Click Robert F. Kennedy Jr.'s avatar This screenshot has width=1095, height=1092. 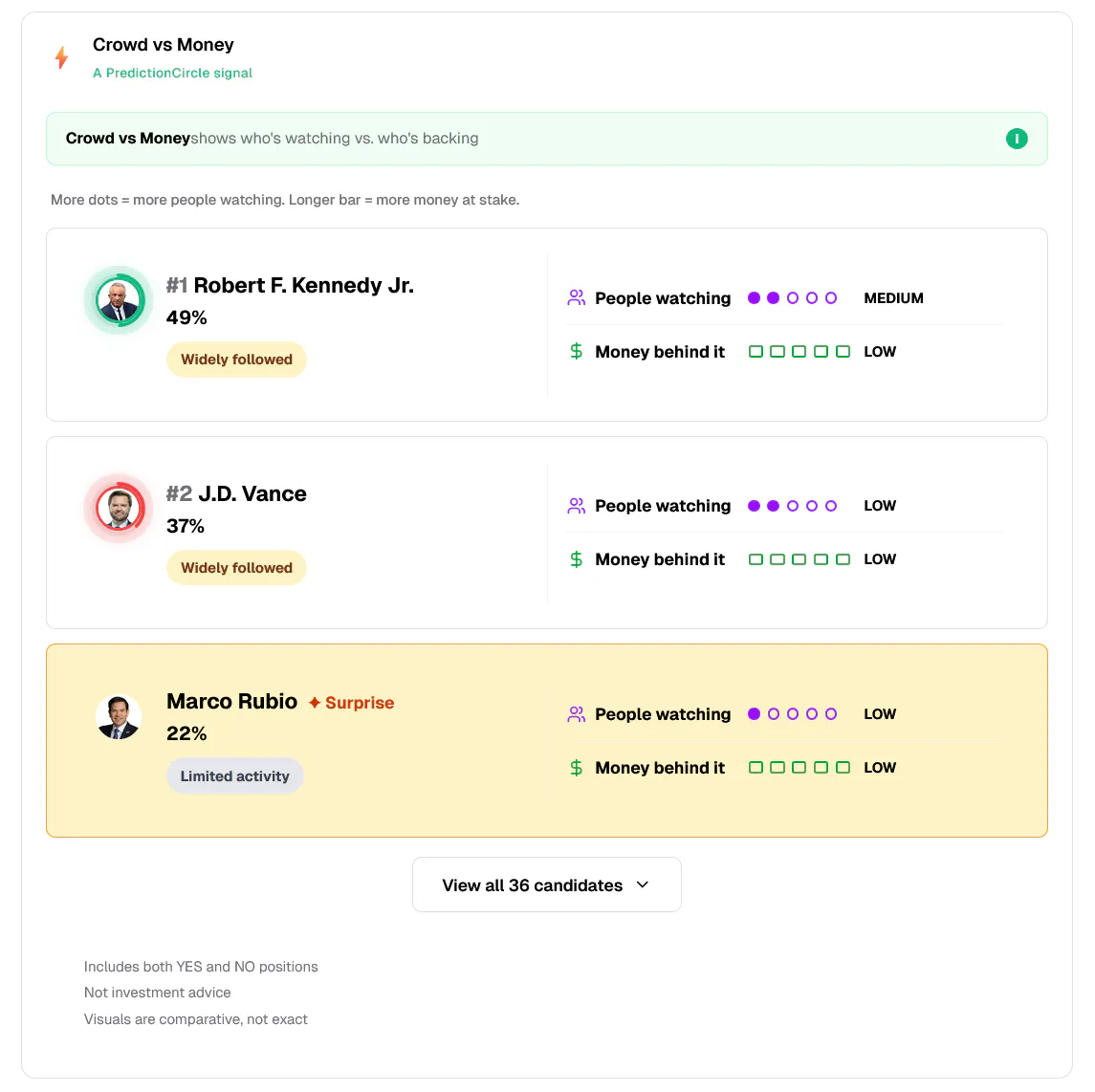click(x=119, y=300)
